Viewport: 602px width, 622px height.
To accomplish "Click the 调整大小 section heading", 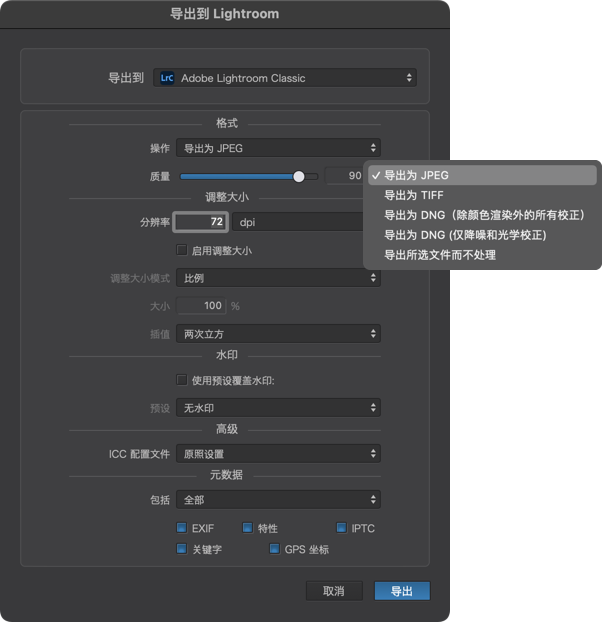I will coord(227,197).
